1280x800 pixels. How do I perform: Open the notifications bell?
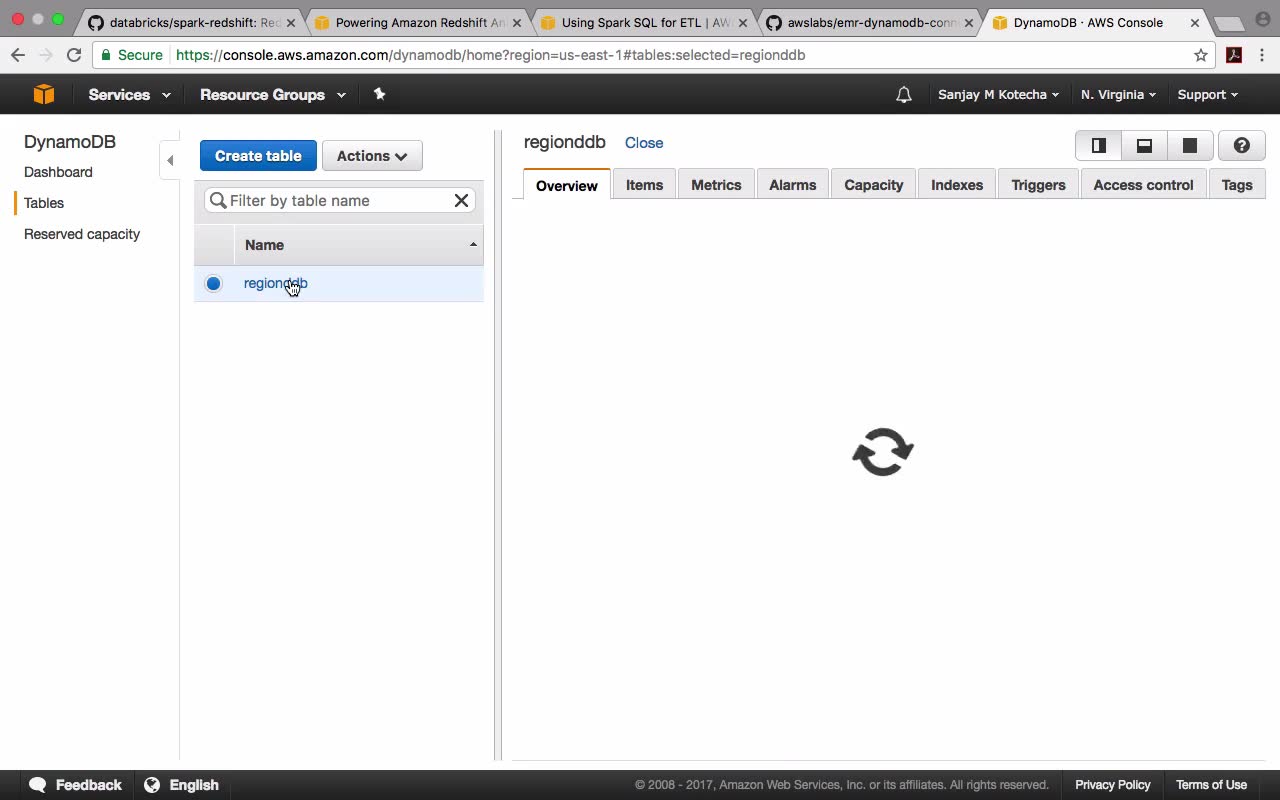(x=904, y=95)
